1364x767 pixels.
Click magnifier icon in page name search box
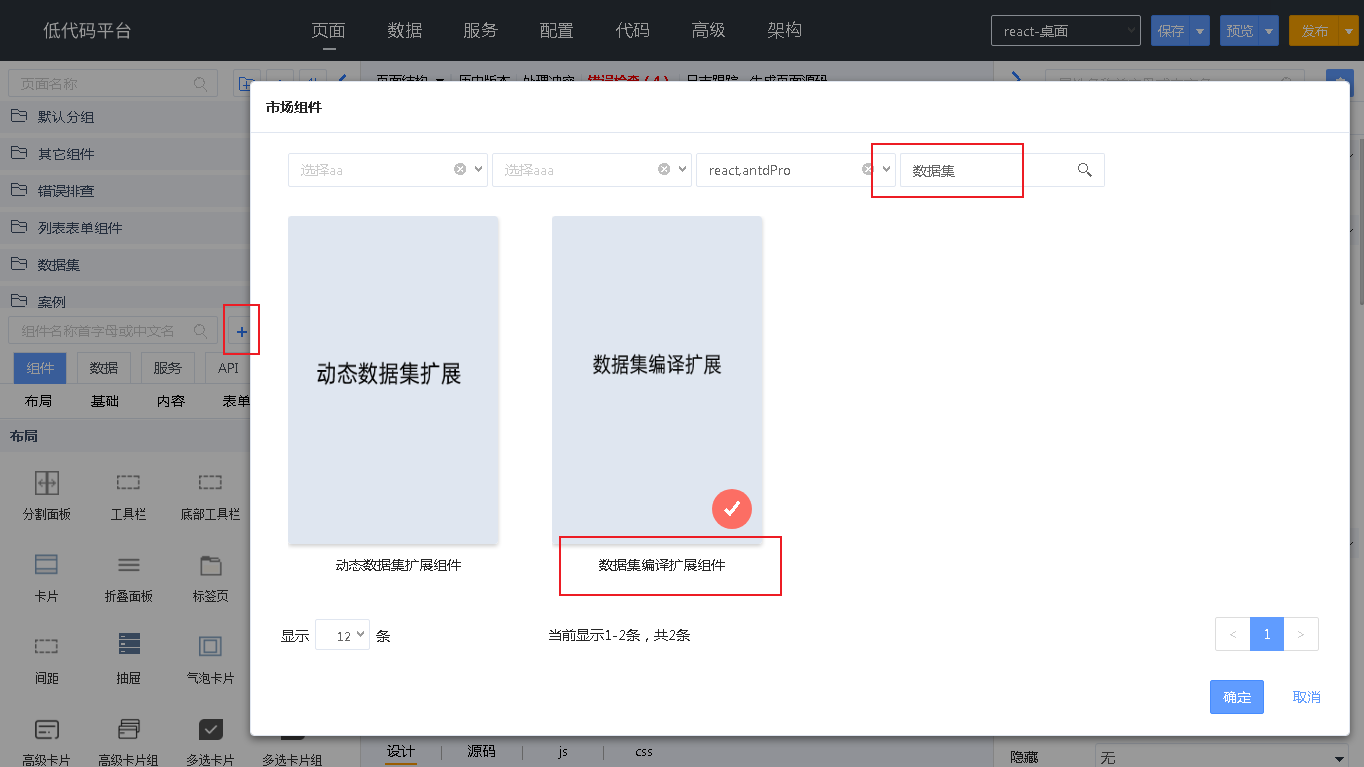[200, 84]
